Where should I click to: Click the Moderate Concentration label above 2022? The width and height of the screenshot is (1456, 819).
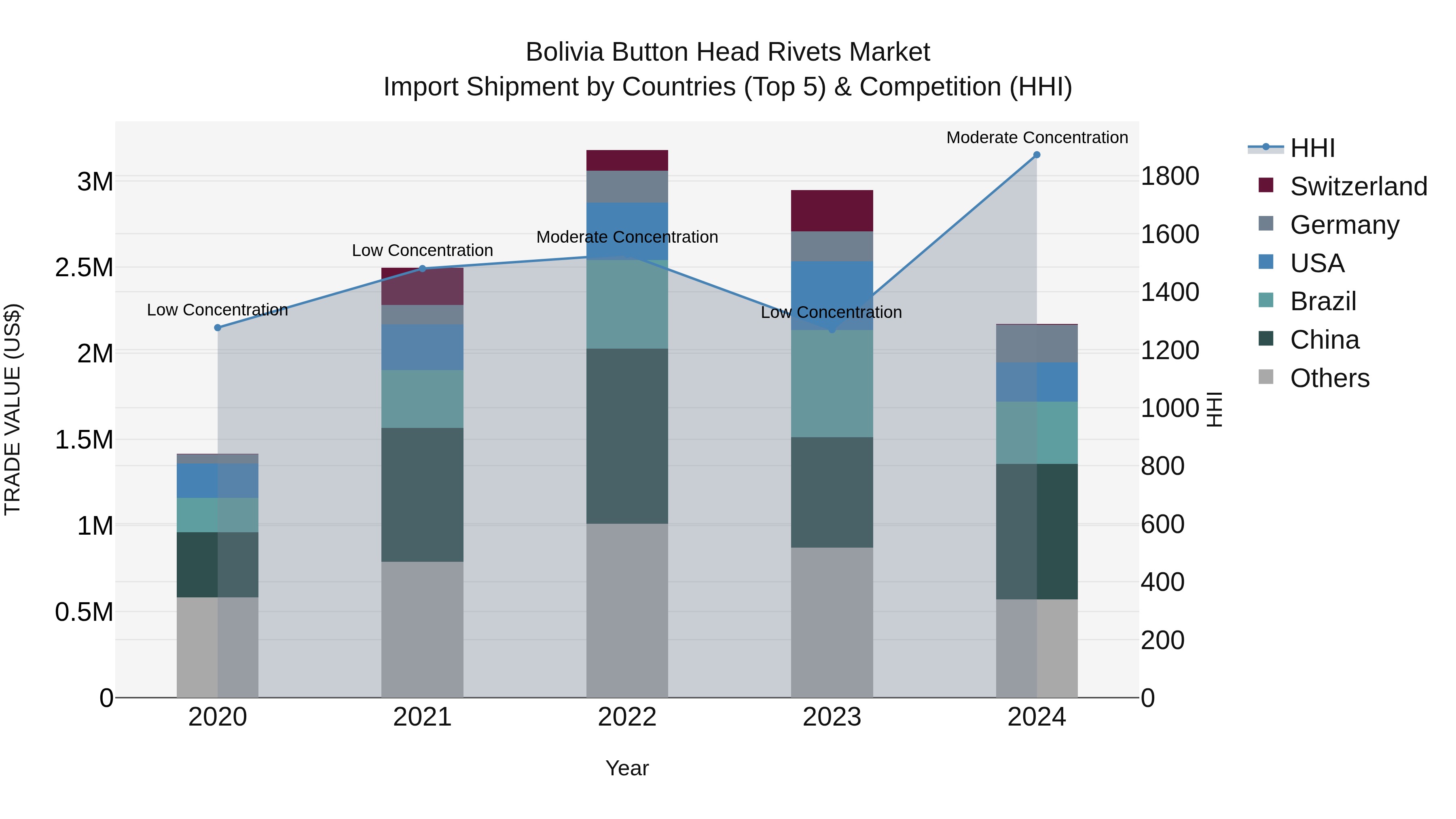(x=627, y=237)
